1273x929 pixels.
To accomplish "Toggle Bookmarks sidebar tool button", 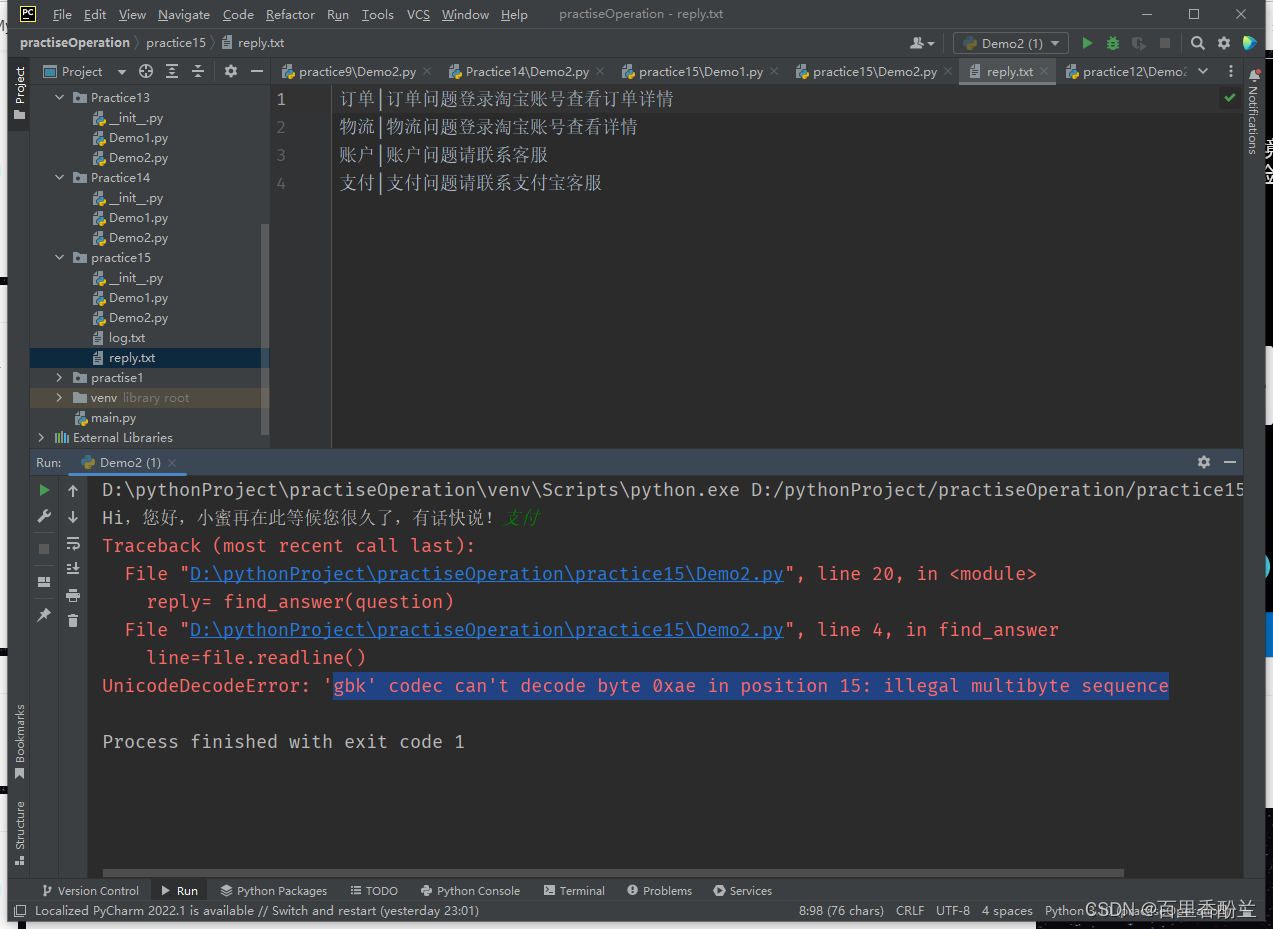I will click(x=19, y=742).
